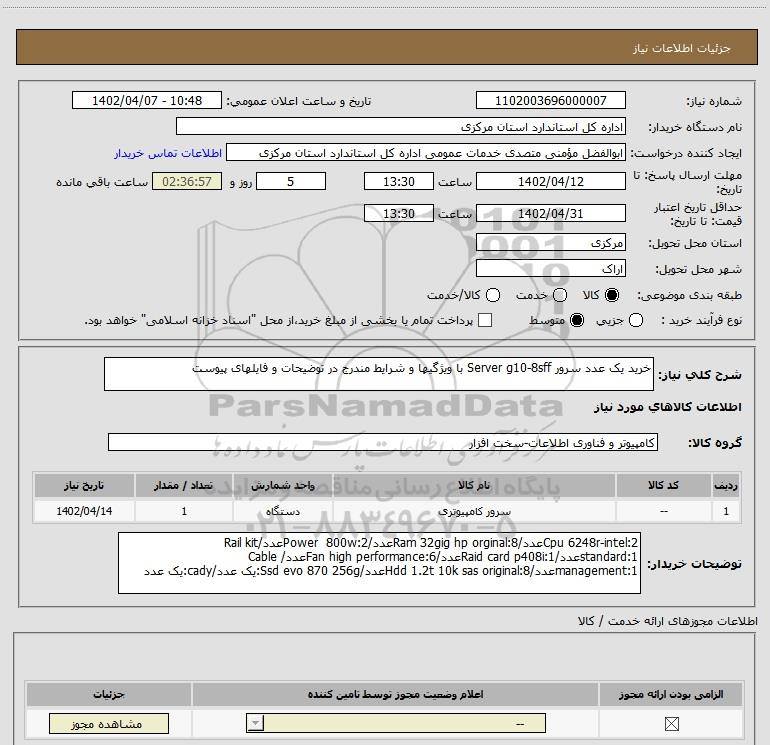
Task: Click the need number field 1102003696000007
Action: point(550,100)
